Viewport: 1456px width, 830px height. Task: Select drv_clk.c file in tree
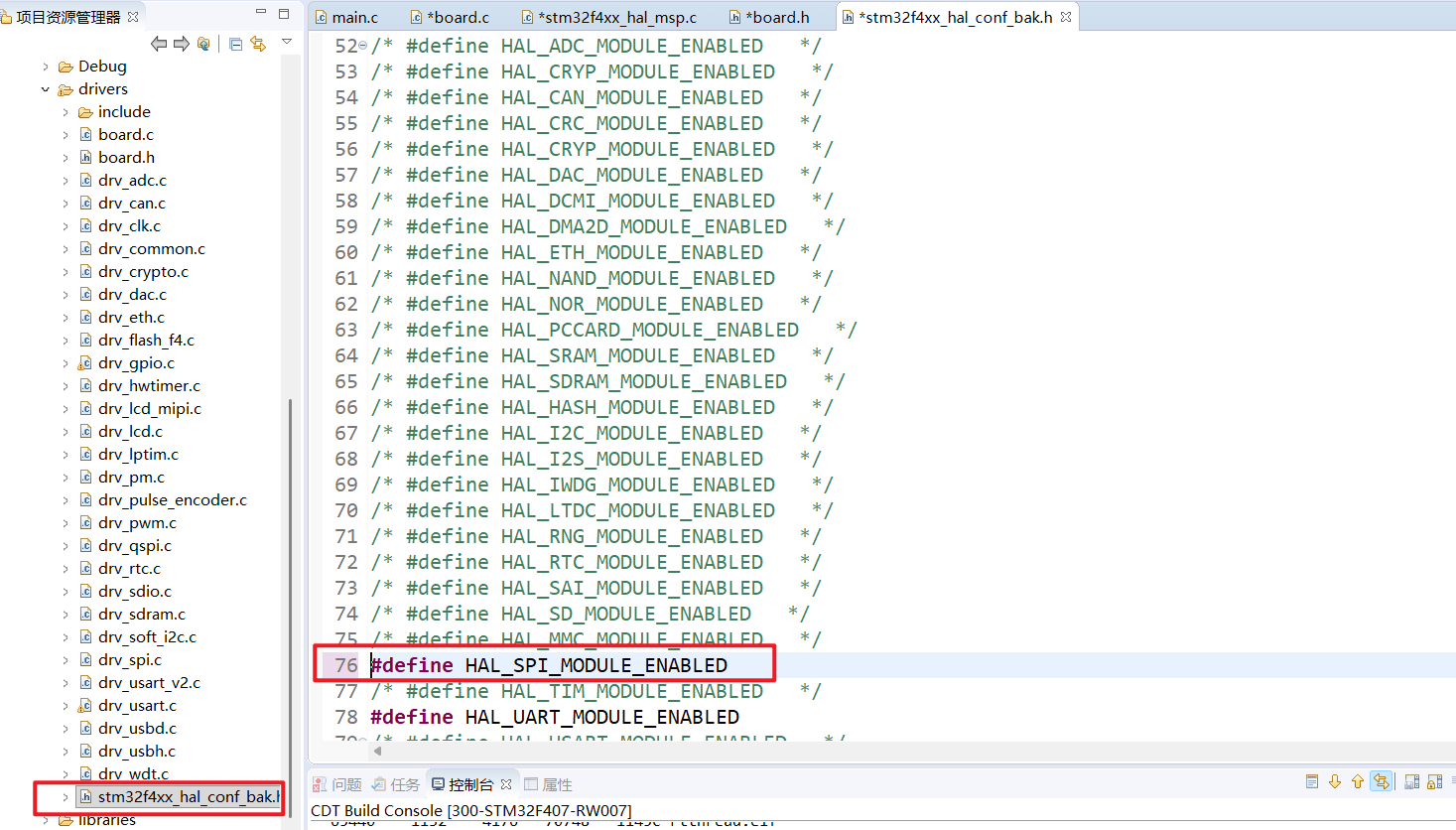pyautogui.click(x=129, y=226)
